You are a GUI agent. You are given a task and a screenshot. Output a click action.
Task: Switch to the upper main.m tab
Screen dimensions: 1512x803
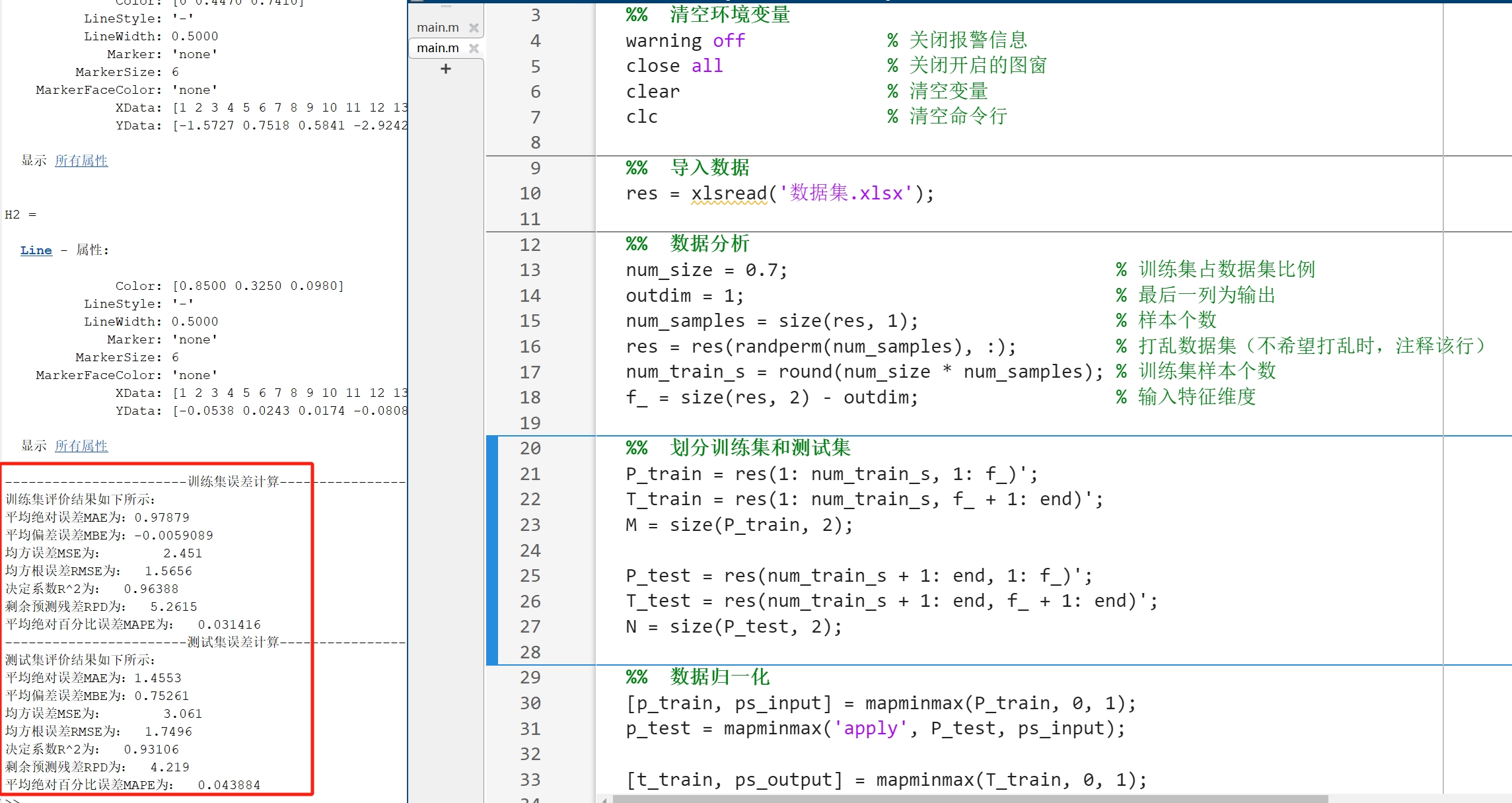point(437,28)
